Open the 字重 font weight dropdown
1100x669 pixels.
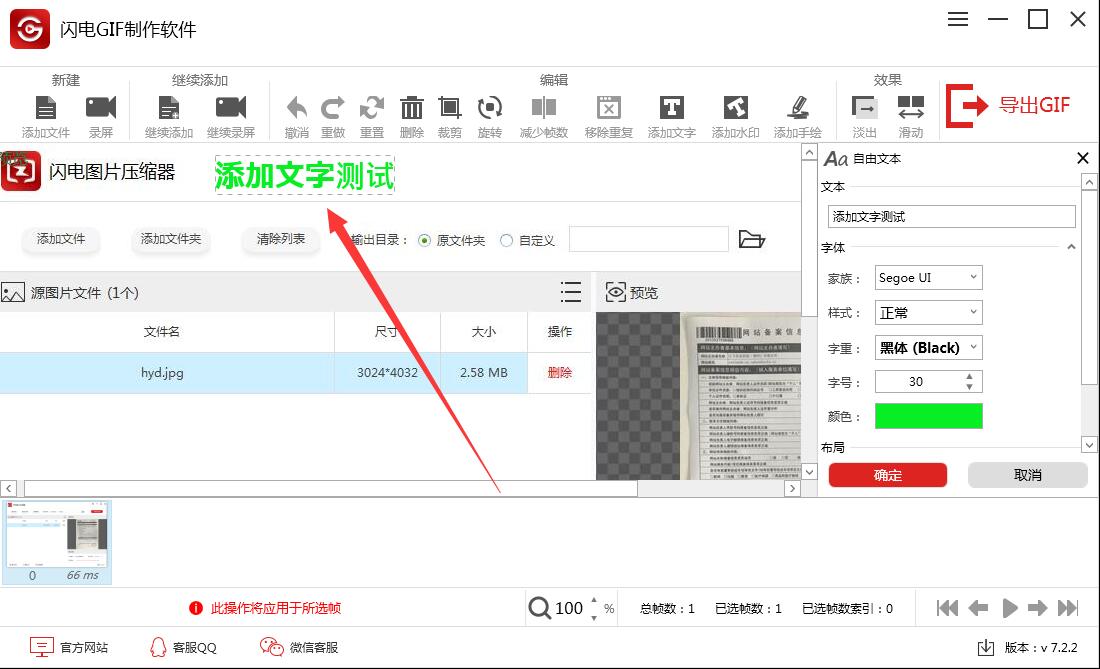pos(928,347)
